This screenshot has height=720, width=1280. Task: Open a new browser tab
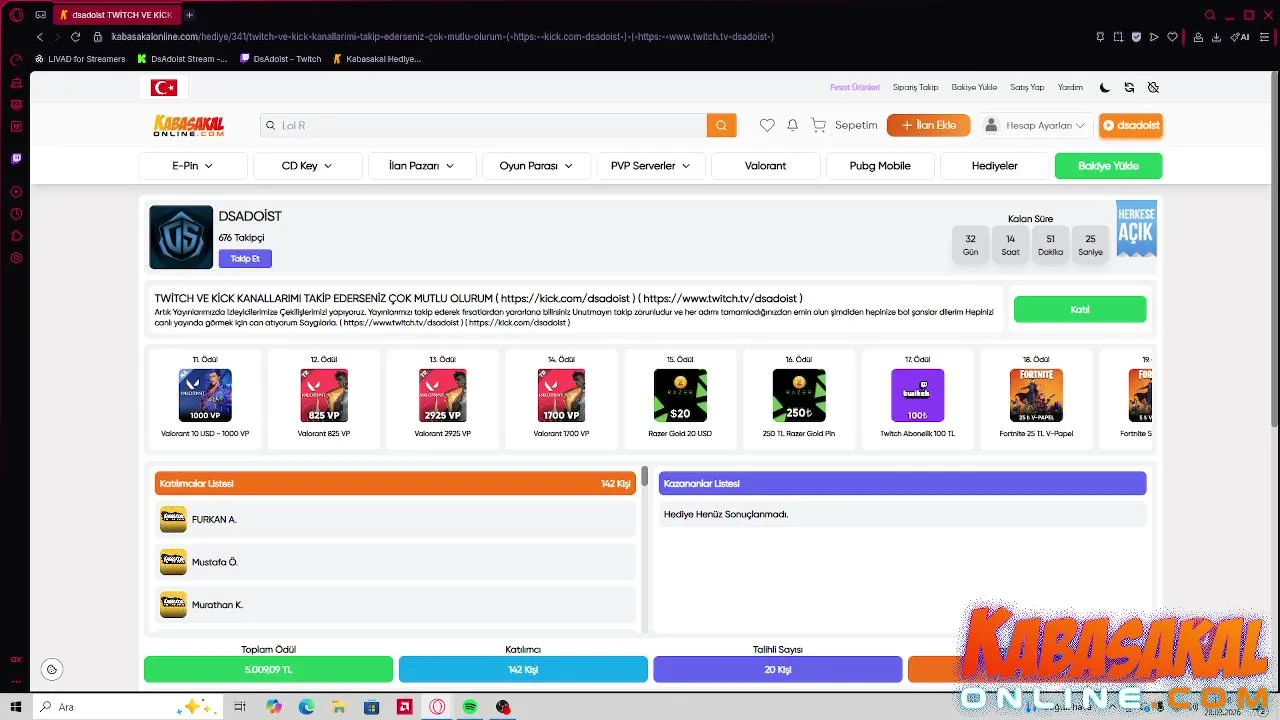[189, 15]
